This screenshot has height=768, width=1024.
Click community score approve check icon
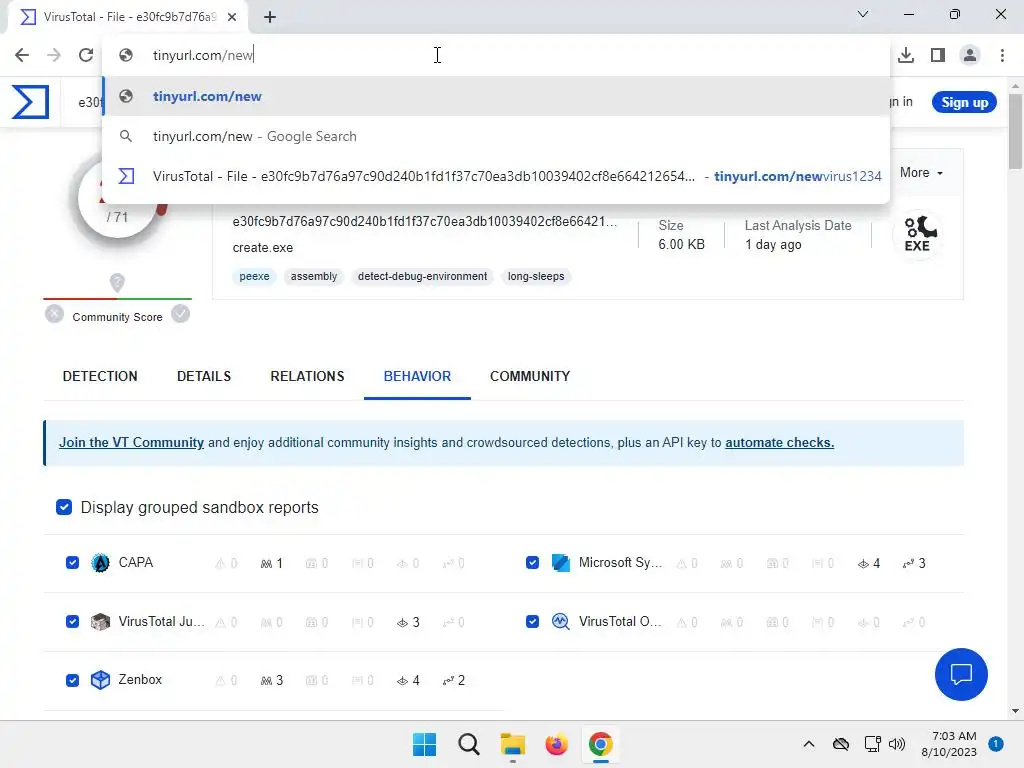(x=180, y=314)
